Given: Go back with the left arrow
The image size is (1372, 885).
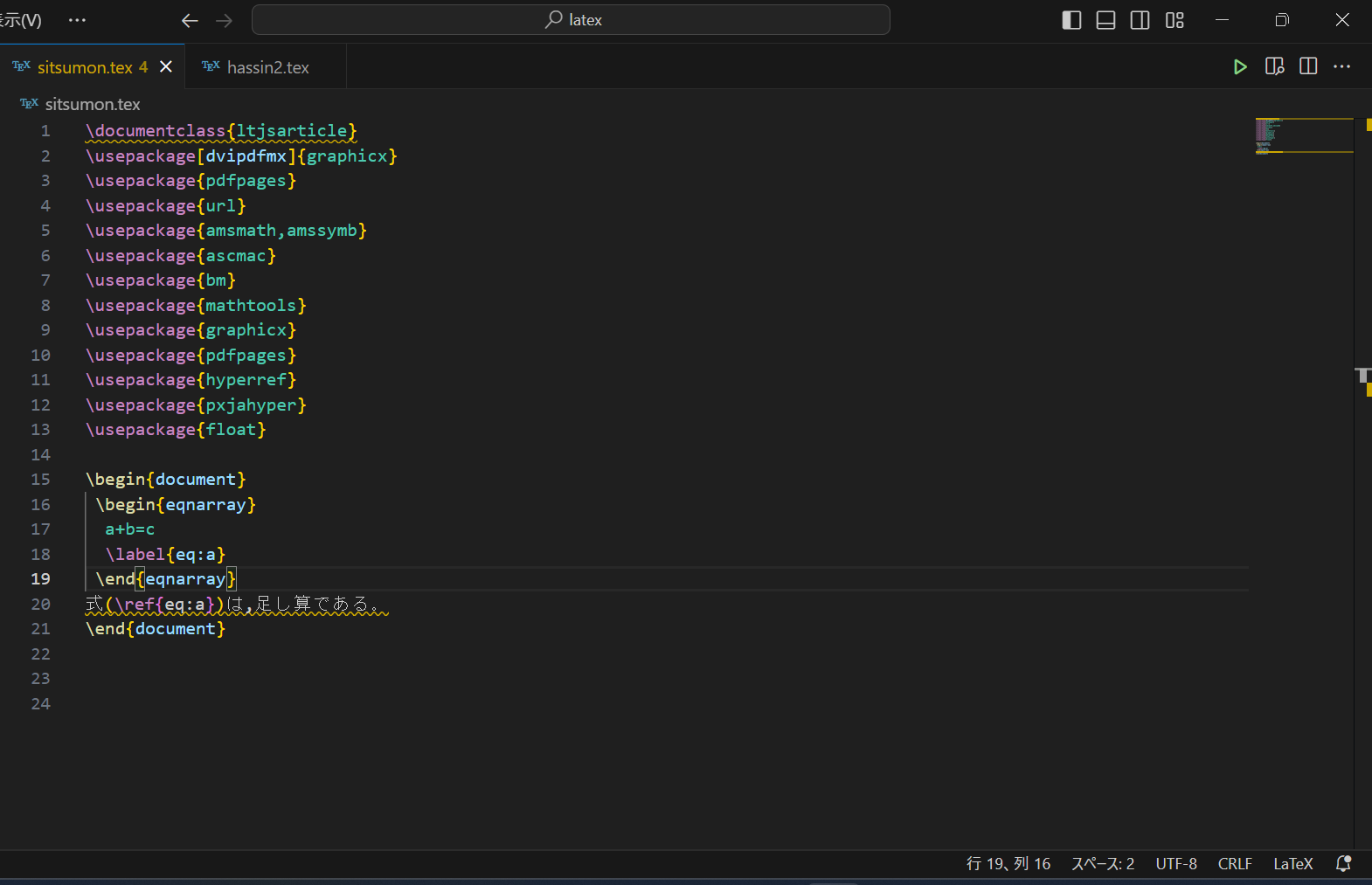Looking at the screenshot, I should coord(190,20).
